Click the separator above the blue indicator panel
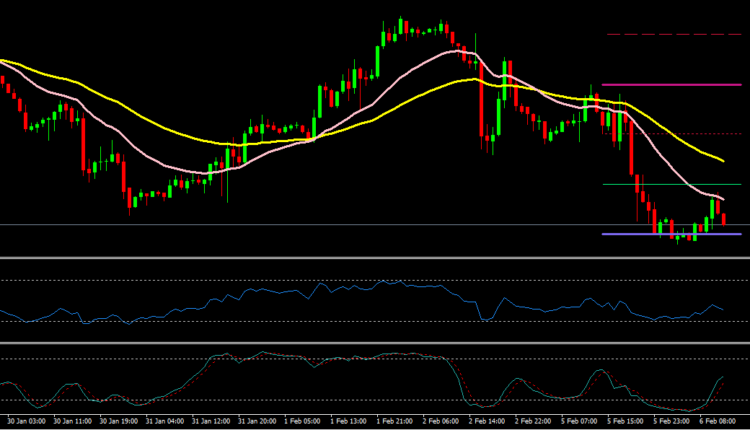Image resolution: width=750 pixels, height=430 pixels. coord(375,258)
